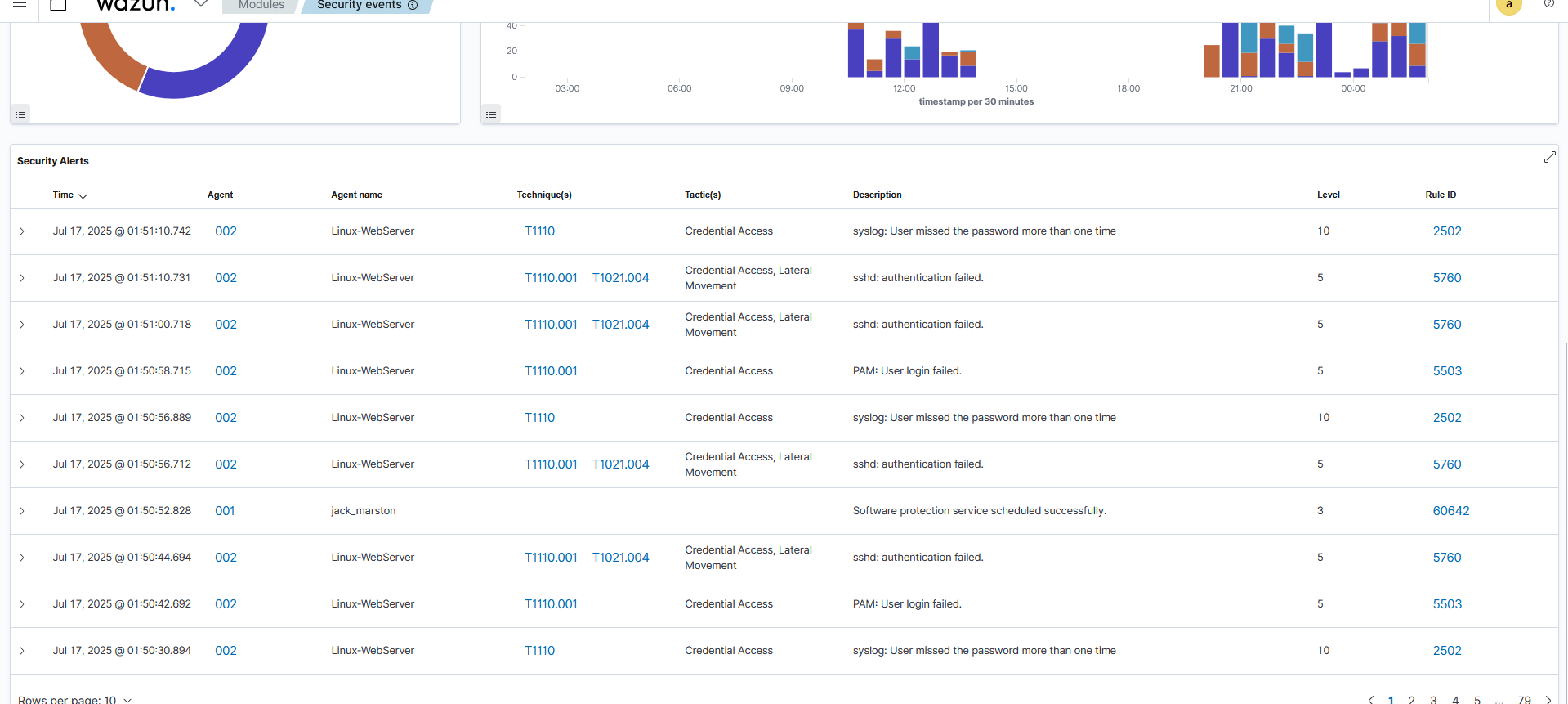Click the Level column header
This screenshot has width=1568, height=704.
(x=1328, y=195)
